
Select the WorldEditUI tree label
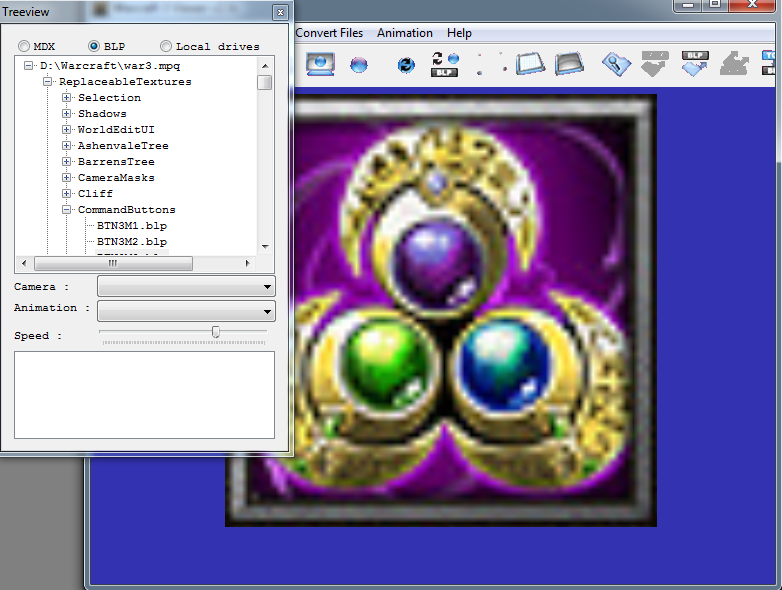[116, 130]
